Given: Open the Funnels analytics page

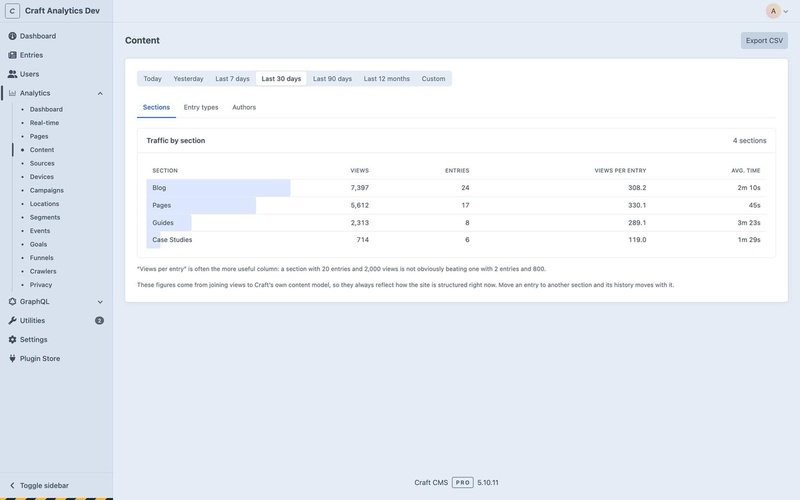Looking at the screenshot, I should point(41,258).
